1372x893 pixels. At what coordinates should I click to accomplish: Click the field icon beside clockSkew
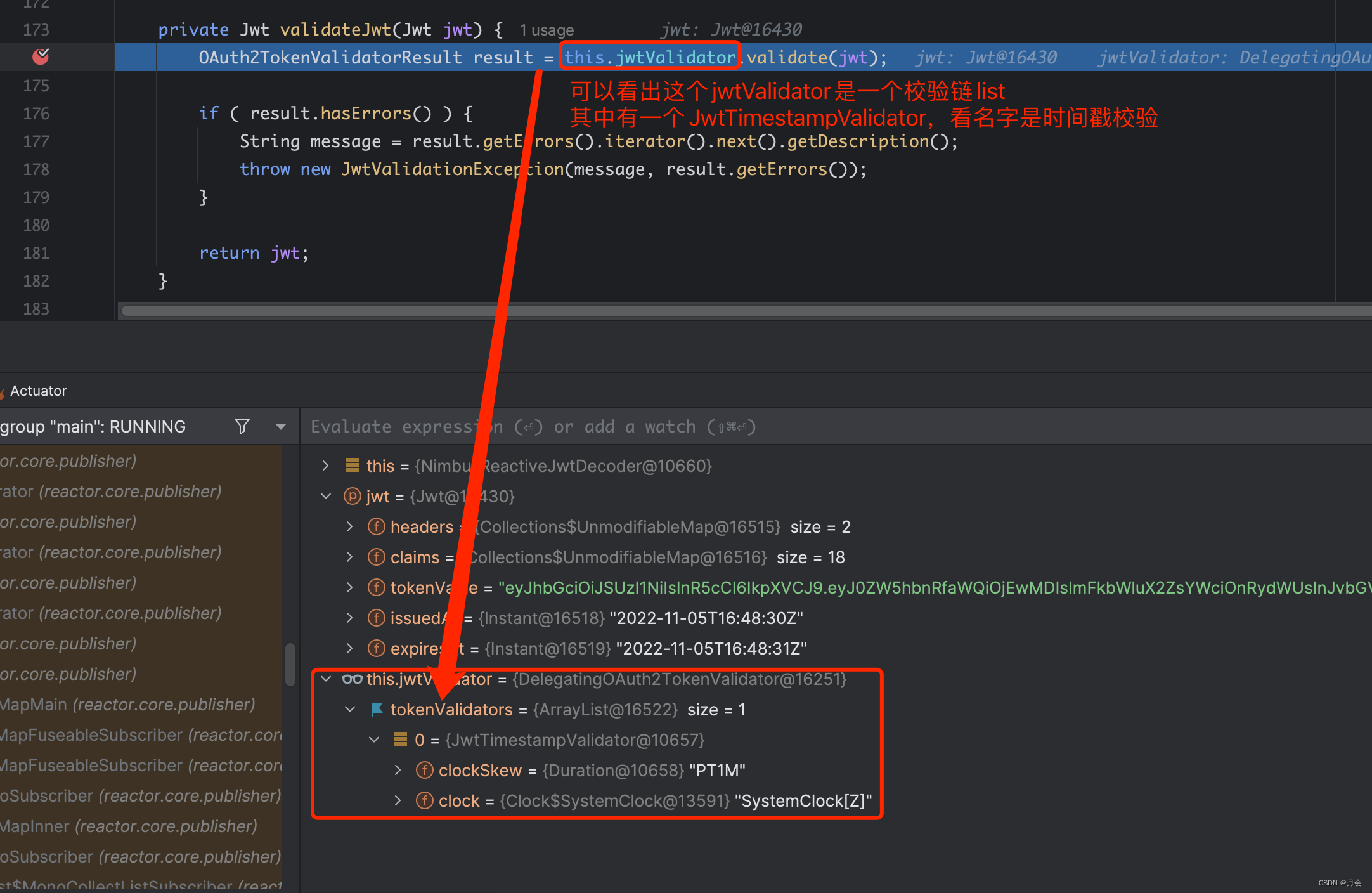(424, 771)
